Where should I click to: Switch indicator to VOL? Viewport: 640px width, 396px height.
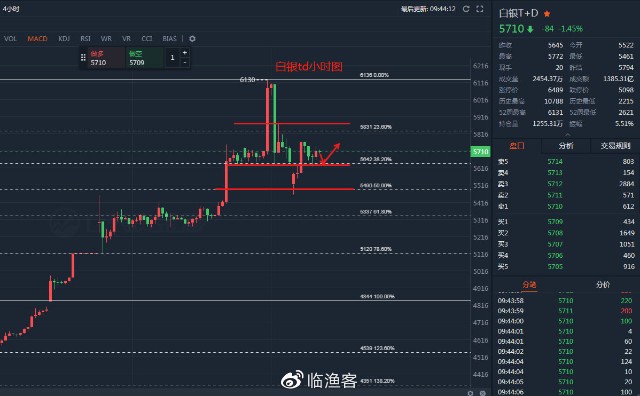10,38
